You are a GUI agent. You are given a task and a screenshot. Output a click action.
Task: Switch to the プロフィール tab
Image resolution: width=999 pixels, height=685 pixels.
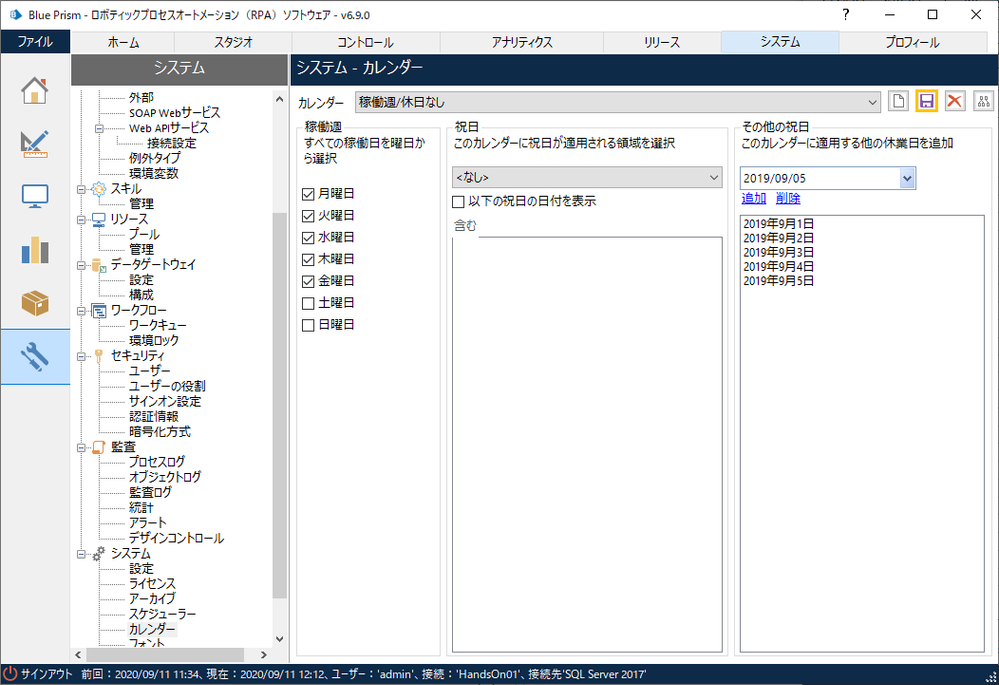click(912, 42)
